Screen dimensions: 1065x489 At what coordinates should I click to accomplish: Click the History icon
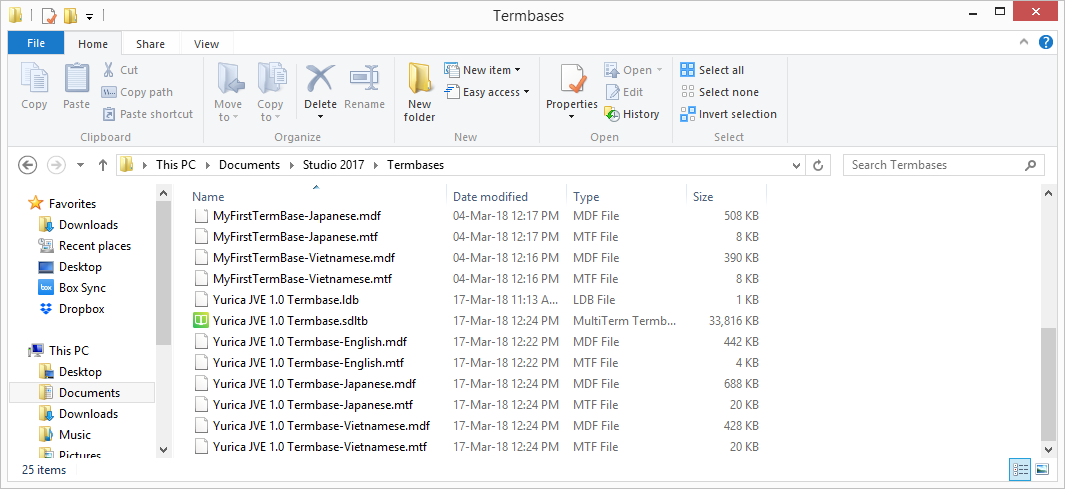click(x=612, y=114)
